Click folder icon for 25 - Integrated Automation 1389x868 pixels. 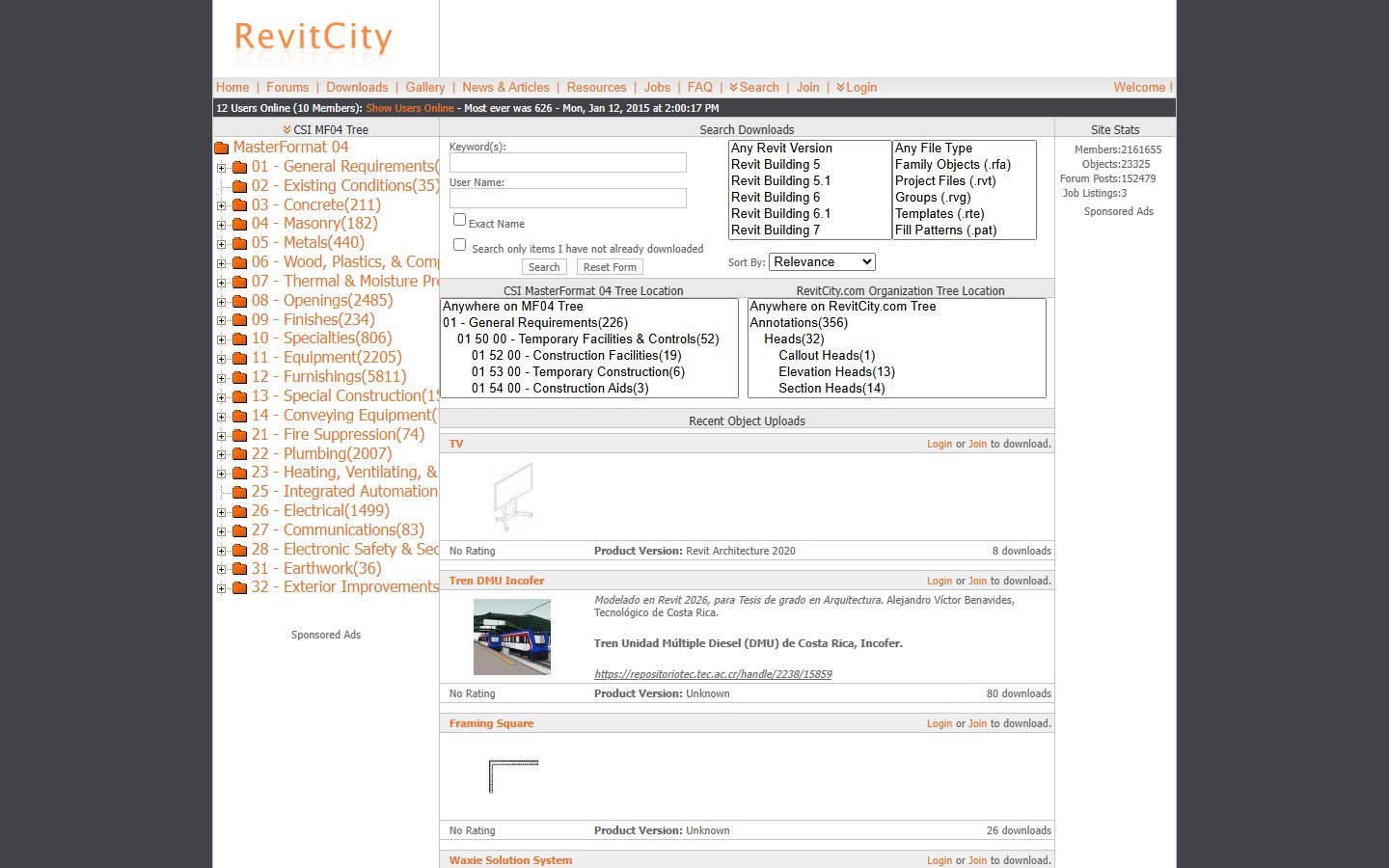(240, 492)
